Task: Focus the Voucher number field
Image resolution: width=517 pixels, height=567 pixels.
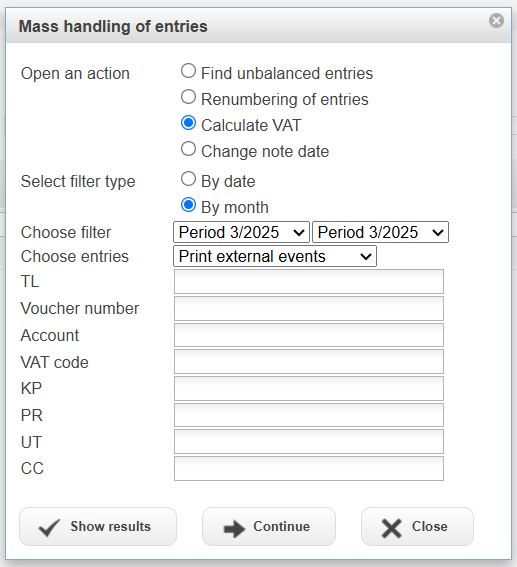Action: click(309, 308)
